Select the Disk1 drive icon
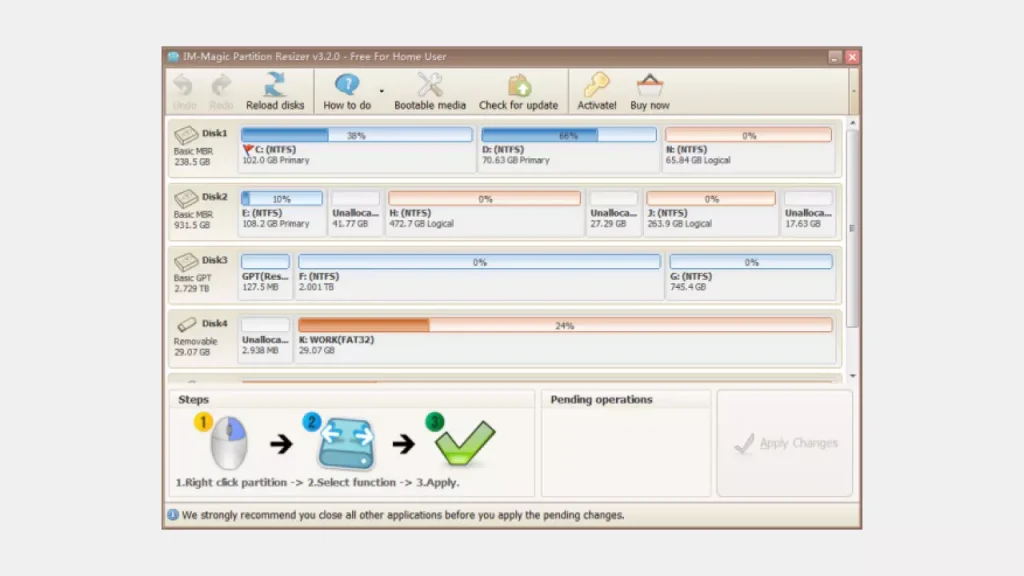 click(186, 135)
